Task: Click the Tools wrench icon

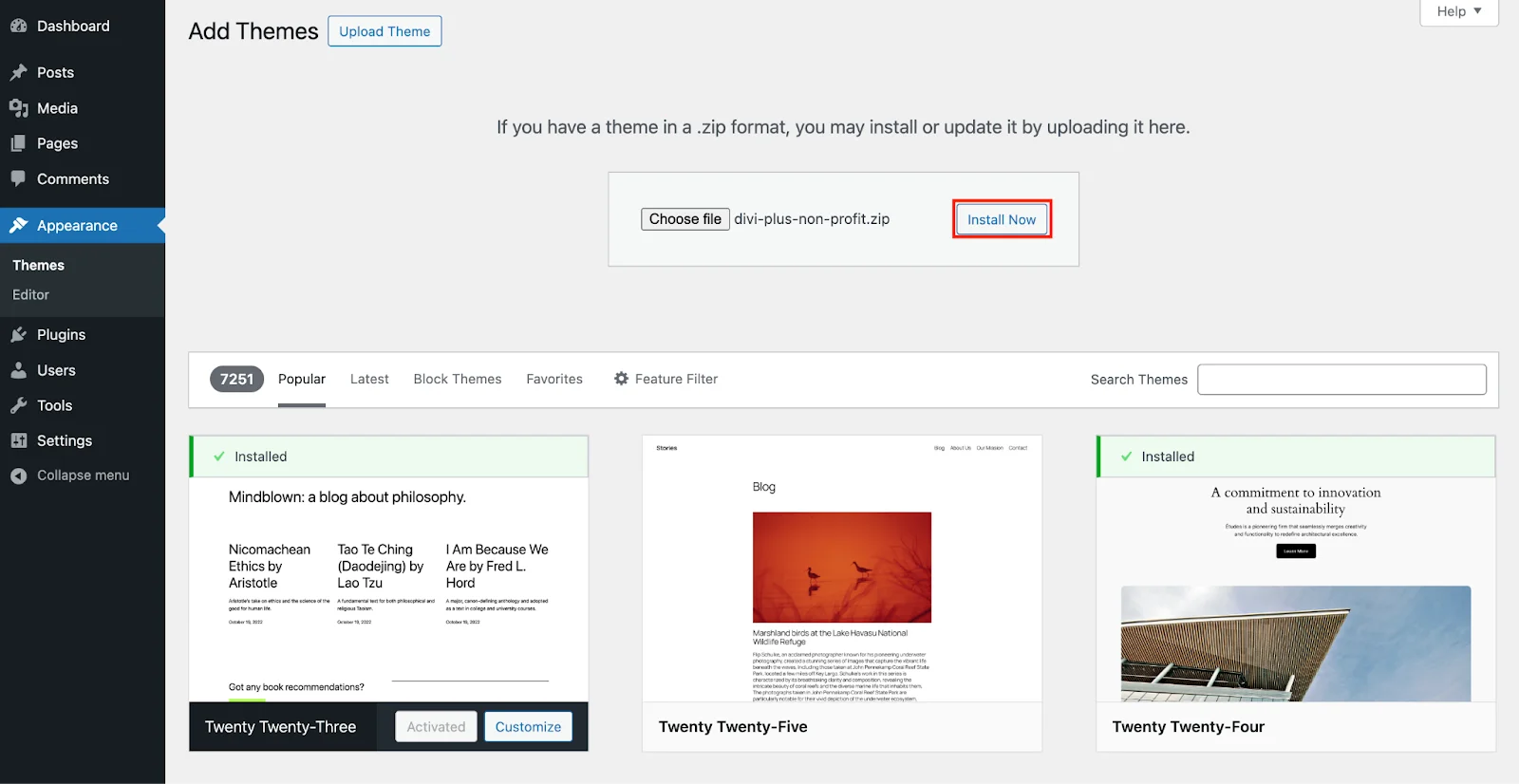Action: pos(18,405)
